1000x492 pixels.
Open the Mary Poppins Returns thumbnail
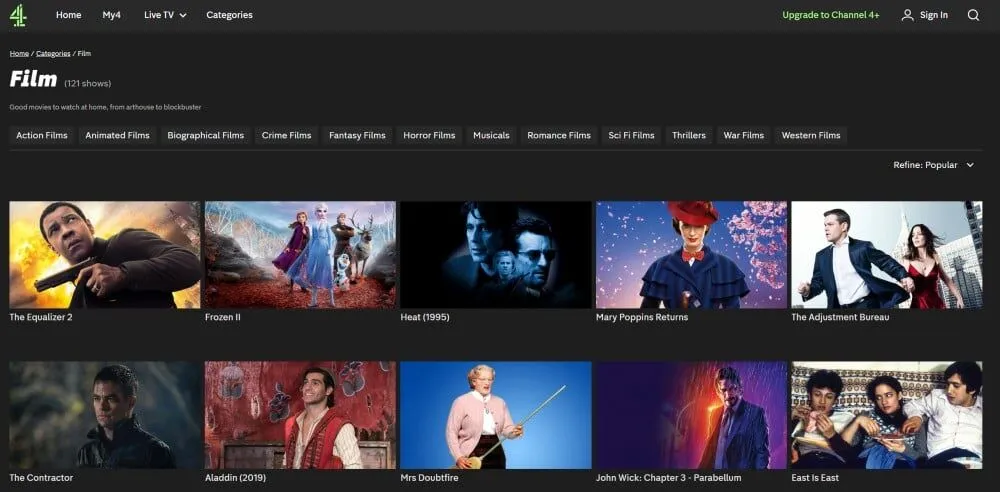pos(691,255)
